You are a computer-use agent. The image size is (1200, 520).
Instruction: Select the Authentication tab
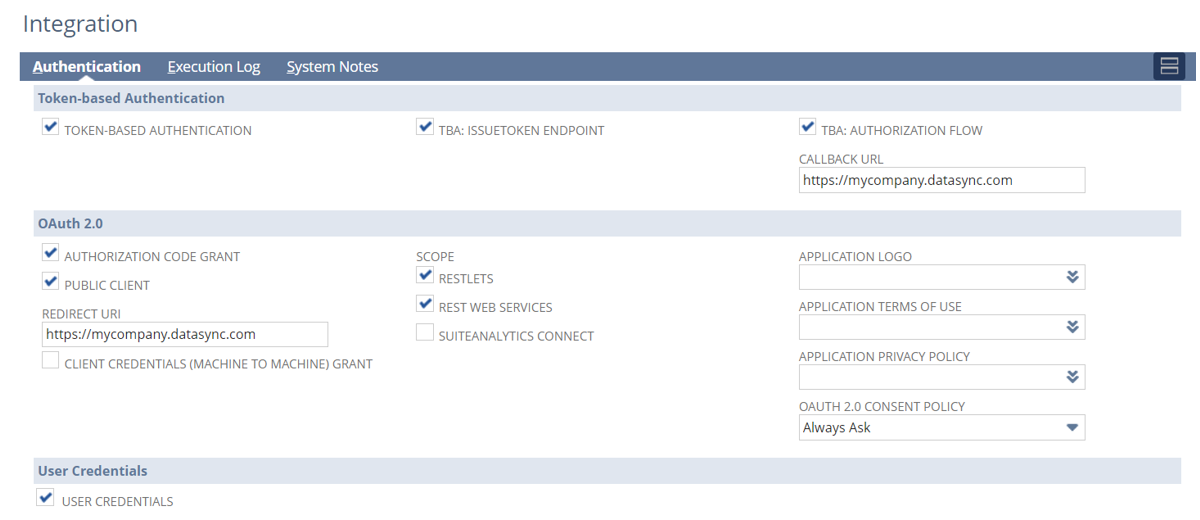87,67
